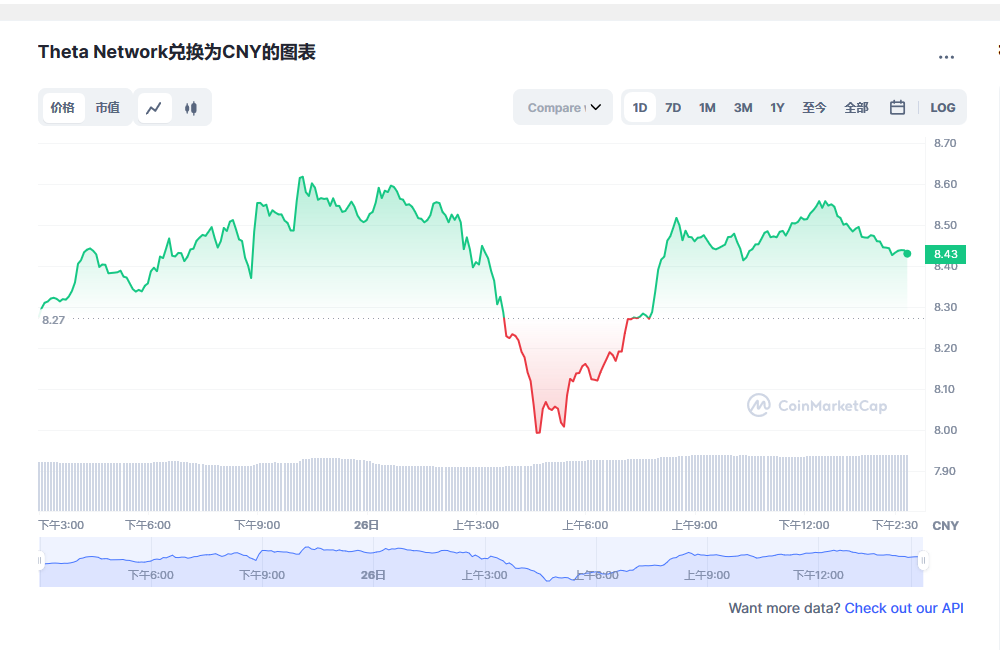Click the Want more data? text
Image resolution: width=1000 pixels, height=650 pixels.
(784, 608)
